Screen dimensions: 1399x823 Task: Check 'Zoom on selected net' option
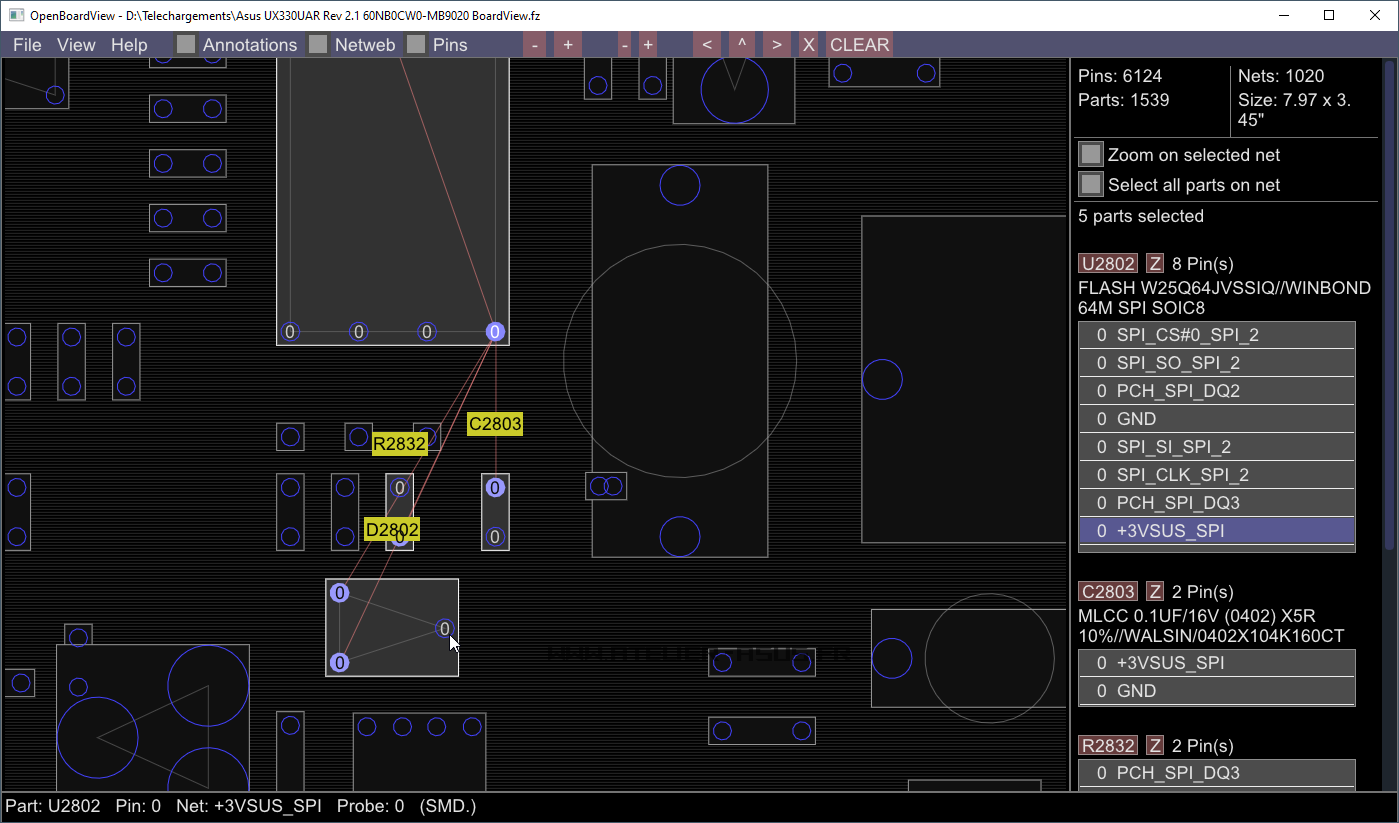point(1091,155)
